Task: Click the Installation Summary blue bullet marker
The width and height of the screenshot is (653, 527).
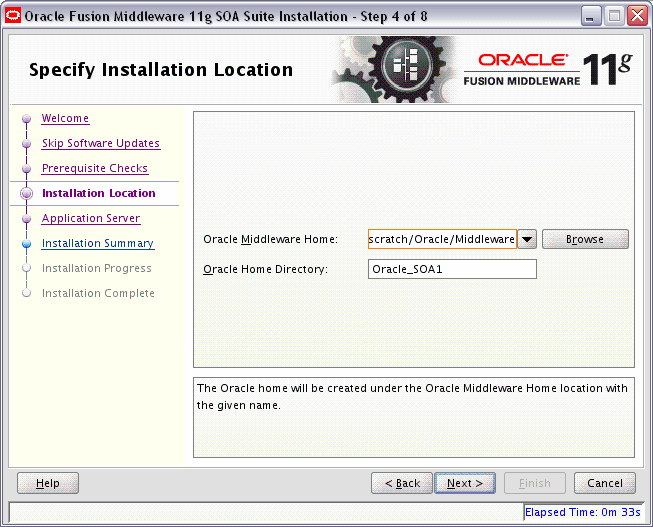Action: click(x=27, y=244)
